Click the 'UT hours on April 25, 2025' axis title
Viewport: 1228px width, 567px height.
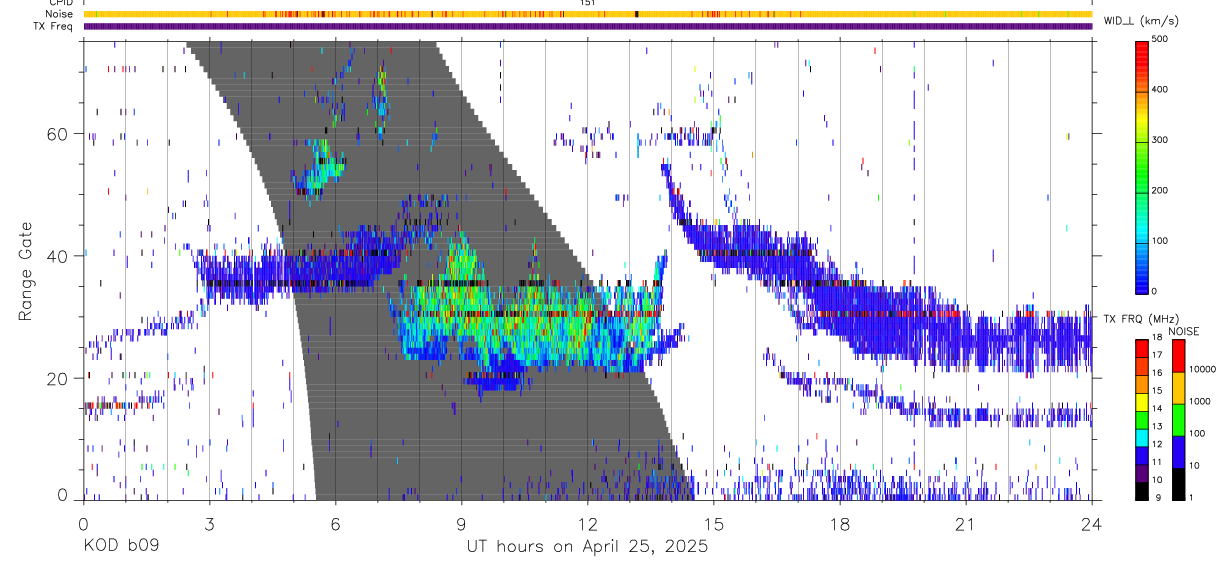(x=587, y=546)
